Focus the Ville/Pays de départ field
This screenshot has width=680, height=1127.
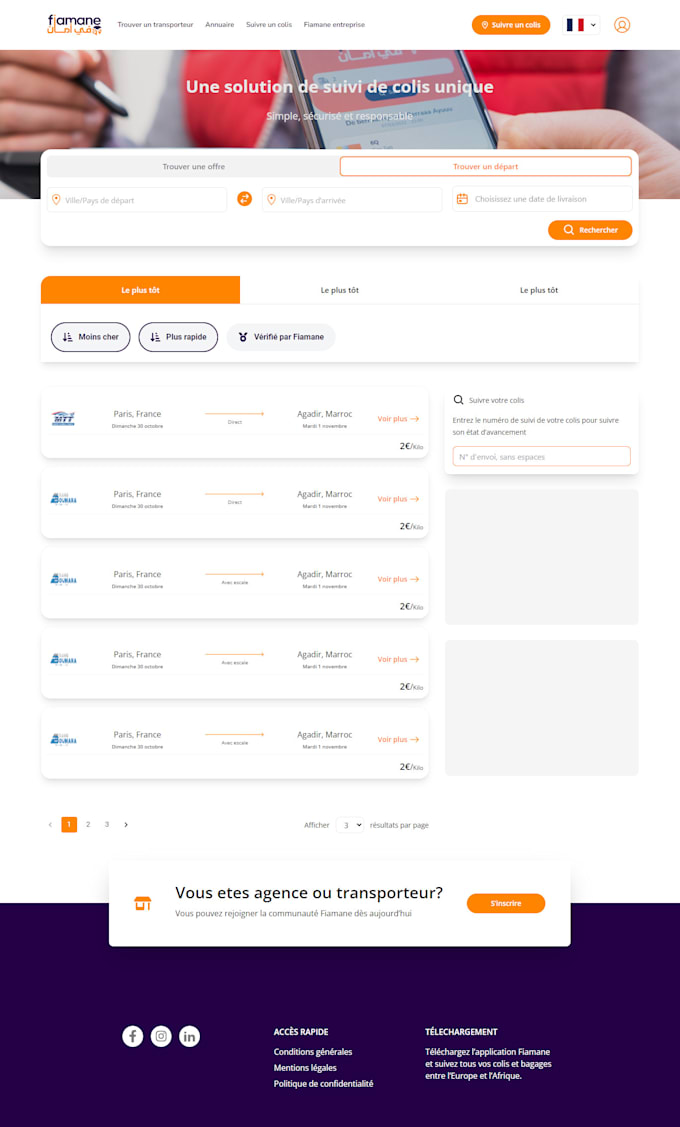tap(137, 200)
